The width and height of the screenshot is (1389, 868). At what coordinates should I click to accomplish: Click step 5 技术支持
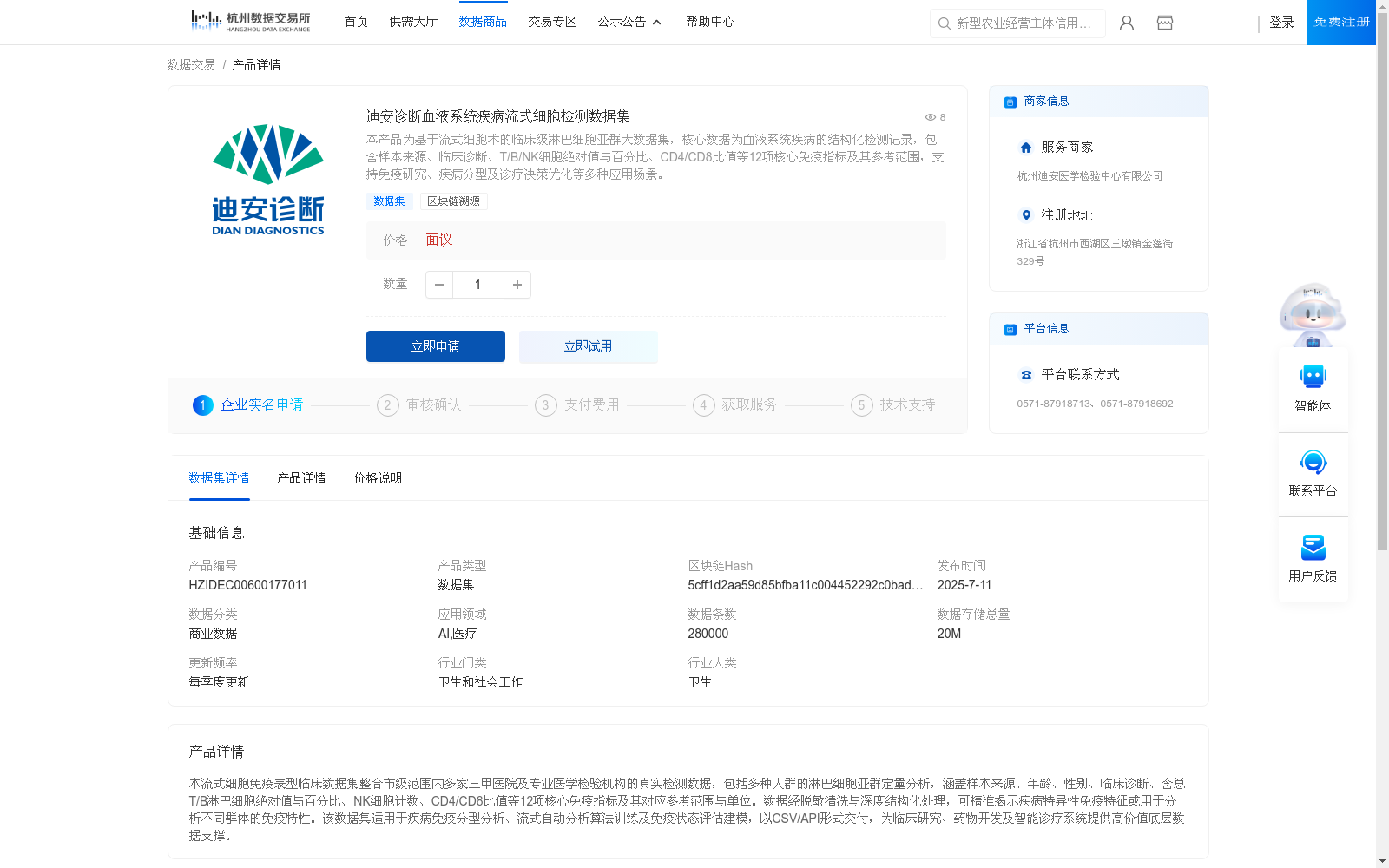pos(893,405)
